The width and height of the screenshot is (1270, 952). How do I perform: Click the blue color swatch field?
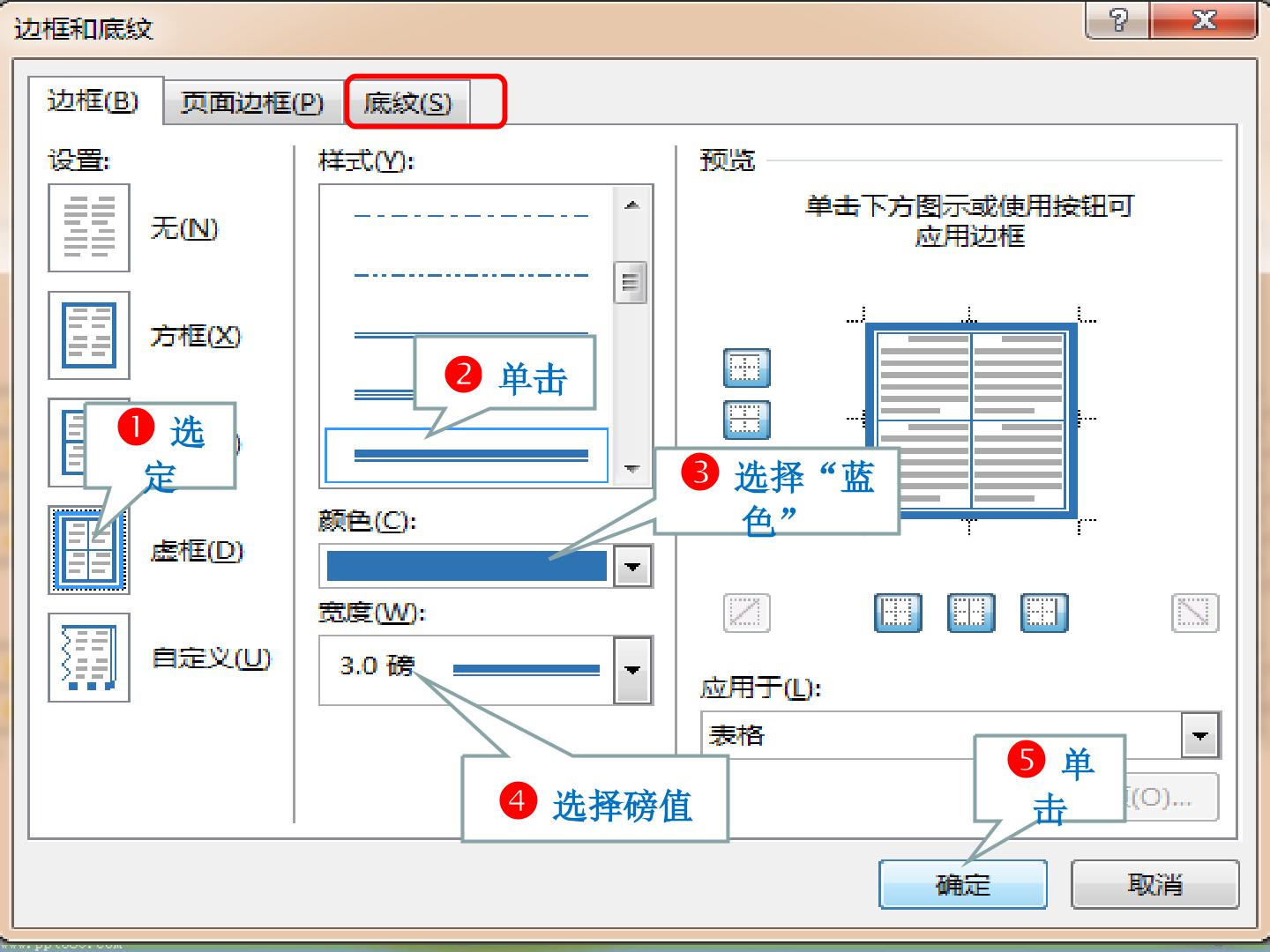tap(467, 566)
